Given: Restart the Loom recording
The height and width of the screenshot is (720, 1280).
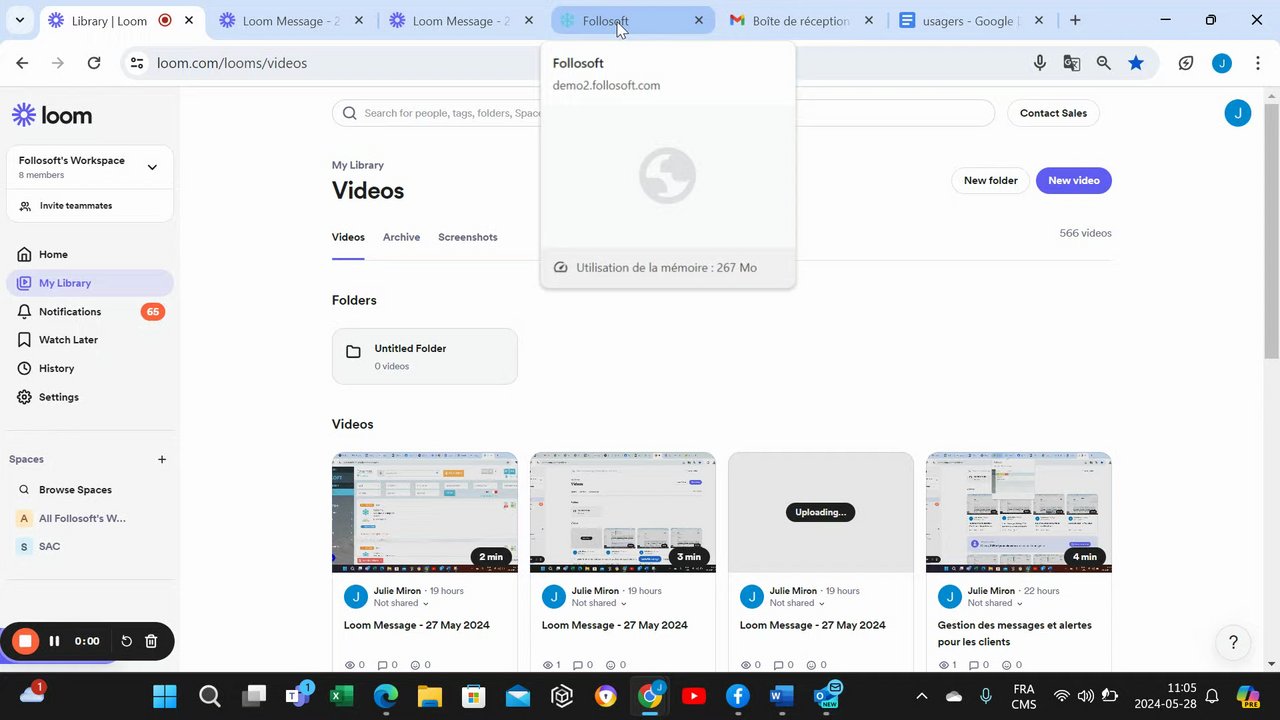Looking at the screenshot, I should tap(127, 641).
